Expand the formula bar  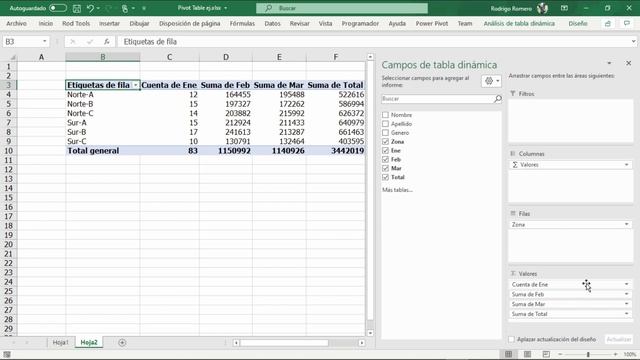pyautogui.click(x=633, y=42)
